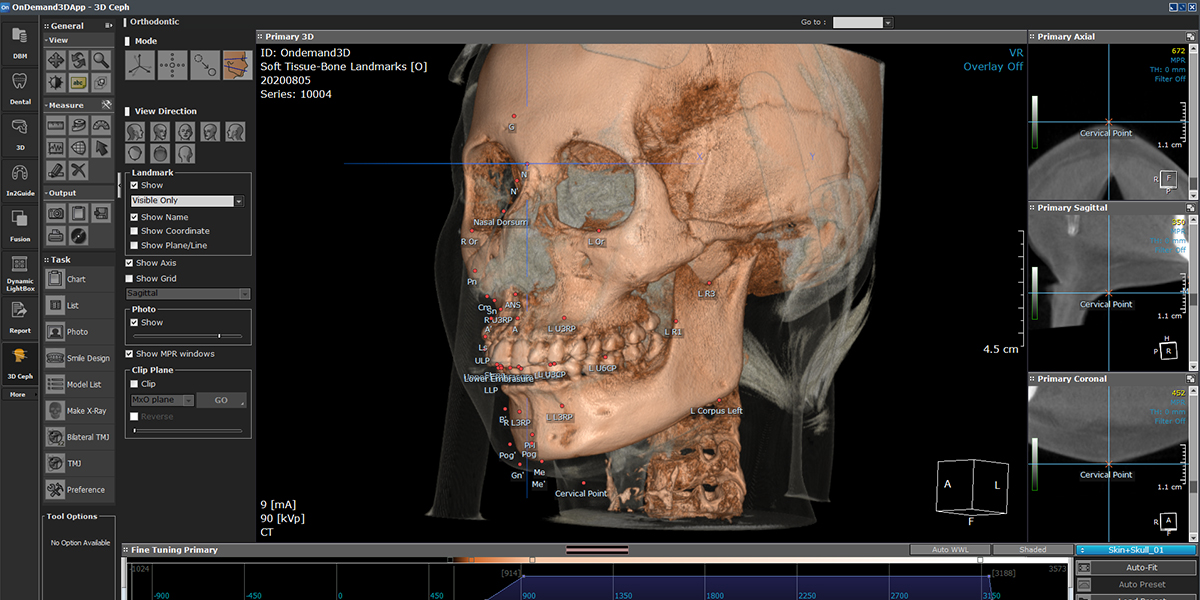The height and width of the screenshot is (600, 1200).
Task: Select the Pan move tool
Action: 56,60
